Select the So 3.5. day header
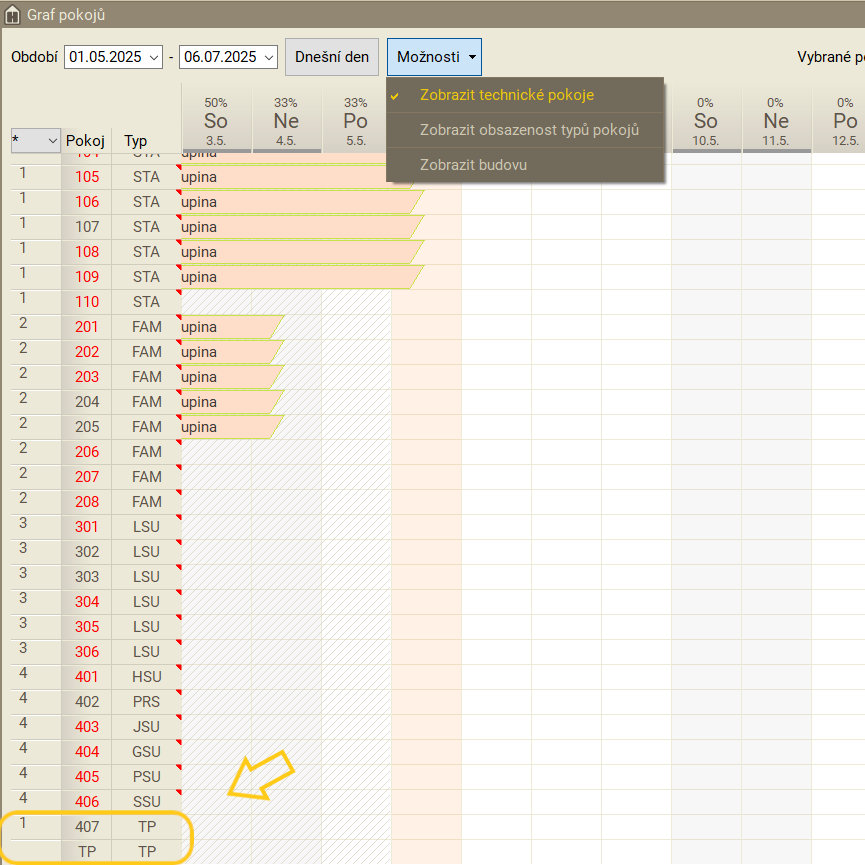 pyautogui.click(x=216, y=122)
